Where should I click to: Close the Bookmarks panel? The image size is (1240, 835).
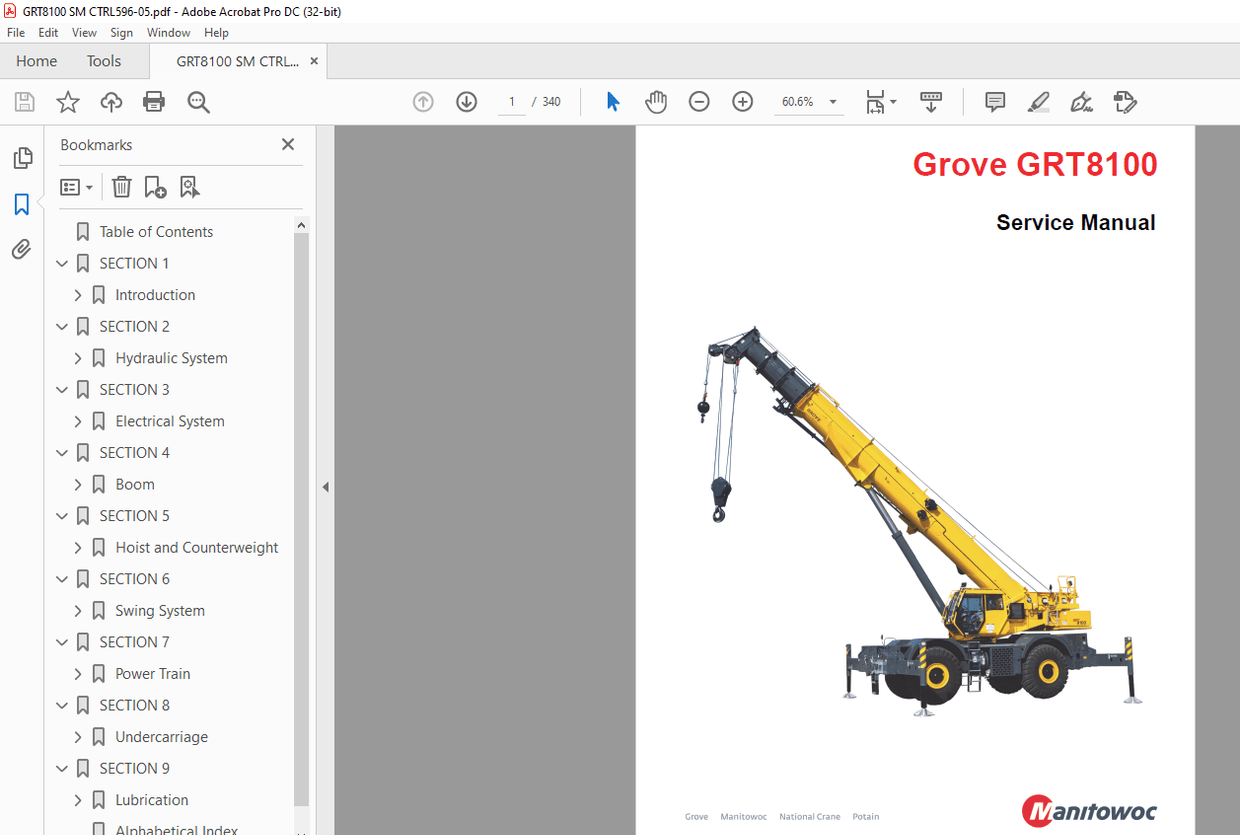click(288, 145)
